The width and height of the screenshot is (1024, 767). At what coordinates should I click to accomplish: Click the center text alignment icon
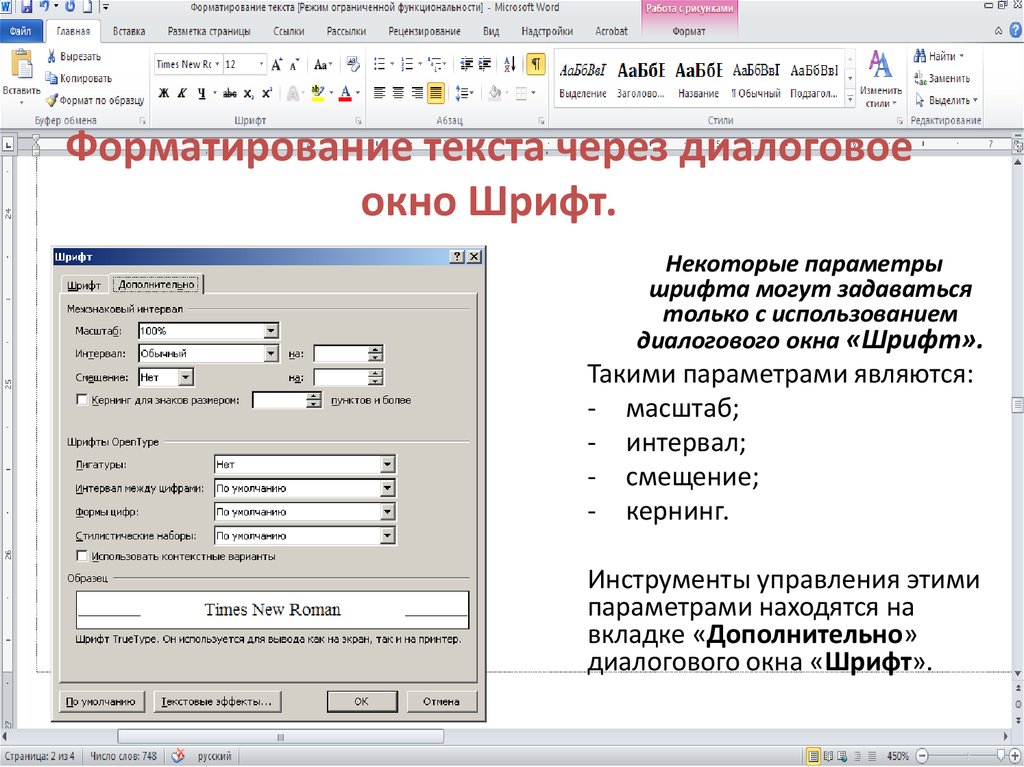point(398,93)
